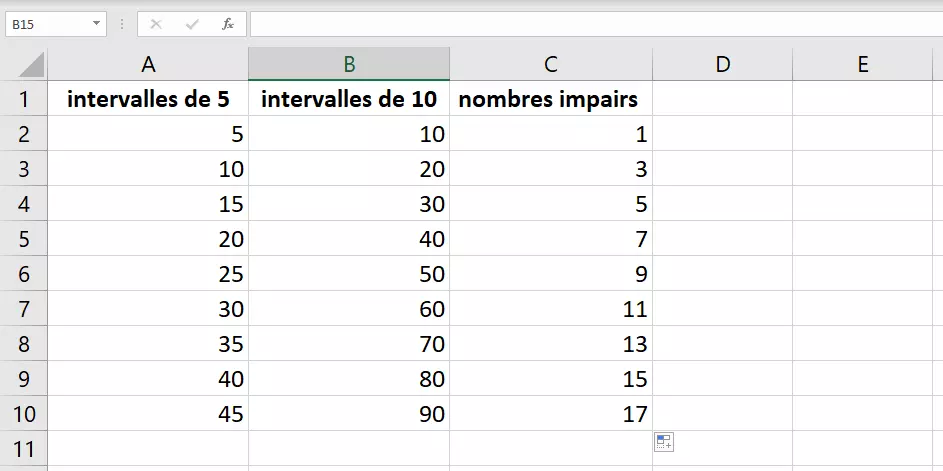Click cell "nombres impairs"
The height and width of the screenshot is (471, 943).
551,99
